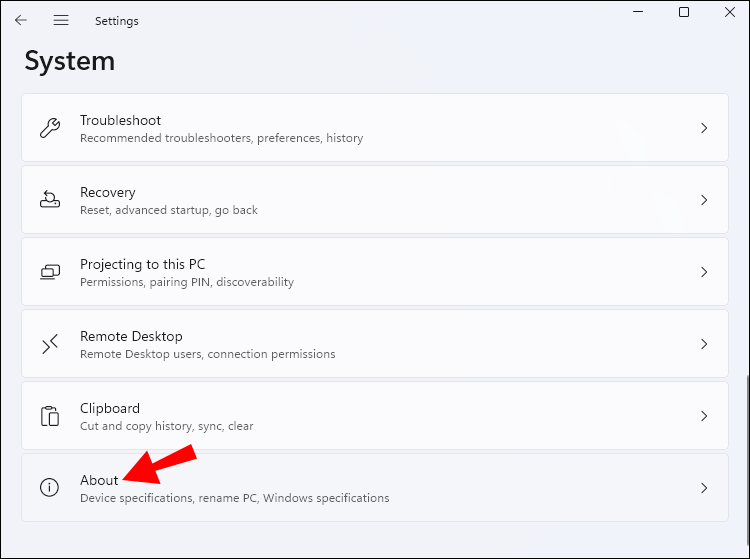Viewport: 750px width, 559px height.
Task: Maximize the Settings window
Action: (684, 12)
